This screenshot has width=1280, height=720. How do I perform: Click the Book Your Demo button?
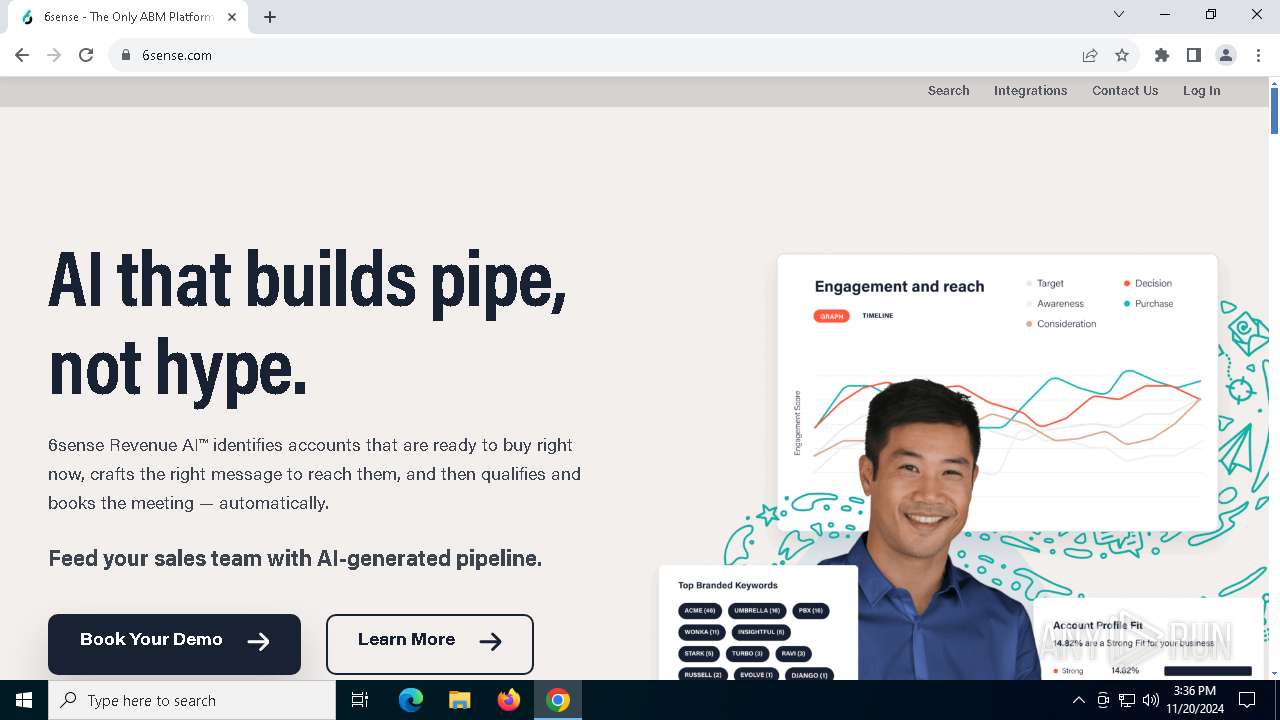[x=174, y=644]
